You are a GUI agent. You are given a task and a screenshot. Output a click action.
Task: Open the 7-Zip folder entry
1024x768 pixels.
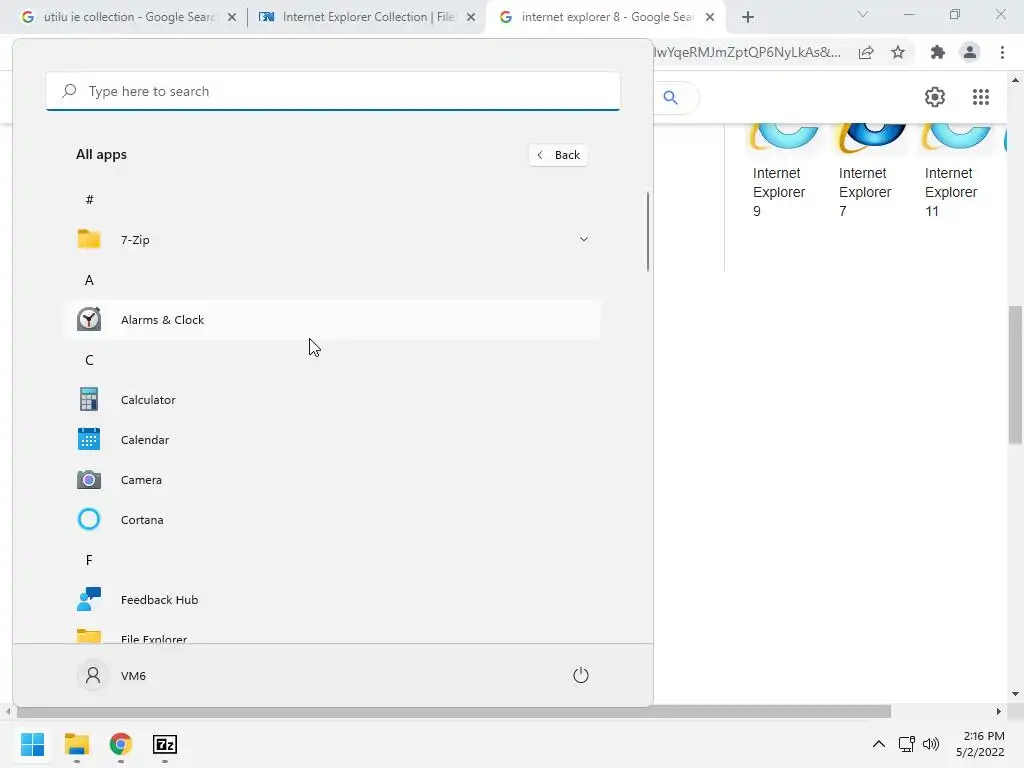coord(332,240)
